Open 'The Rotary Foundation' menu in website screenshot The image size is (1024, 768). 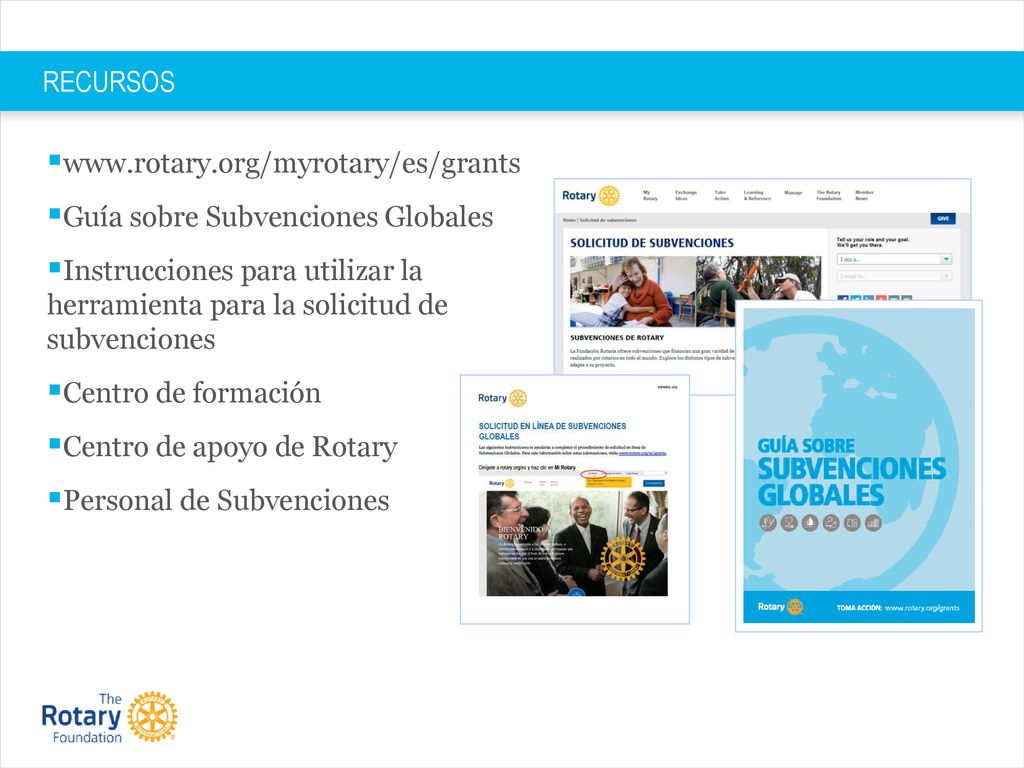829,195
